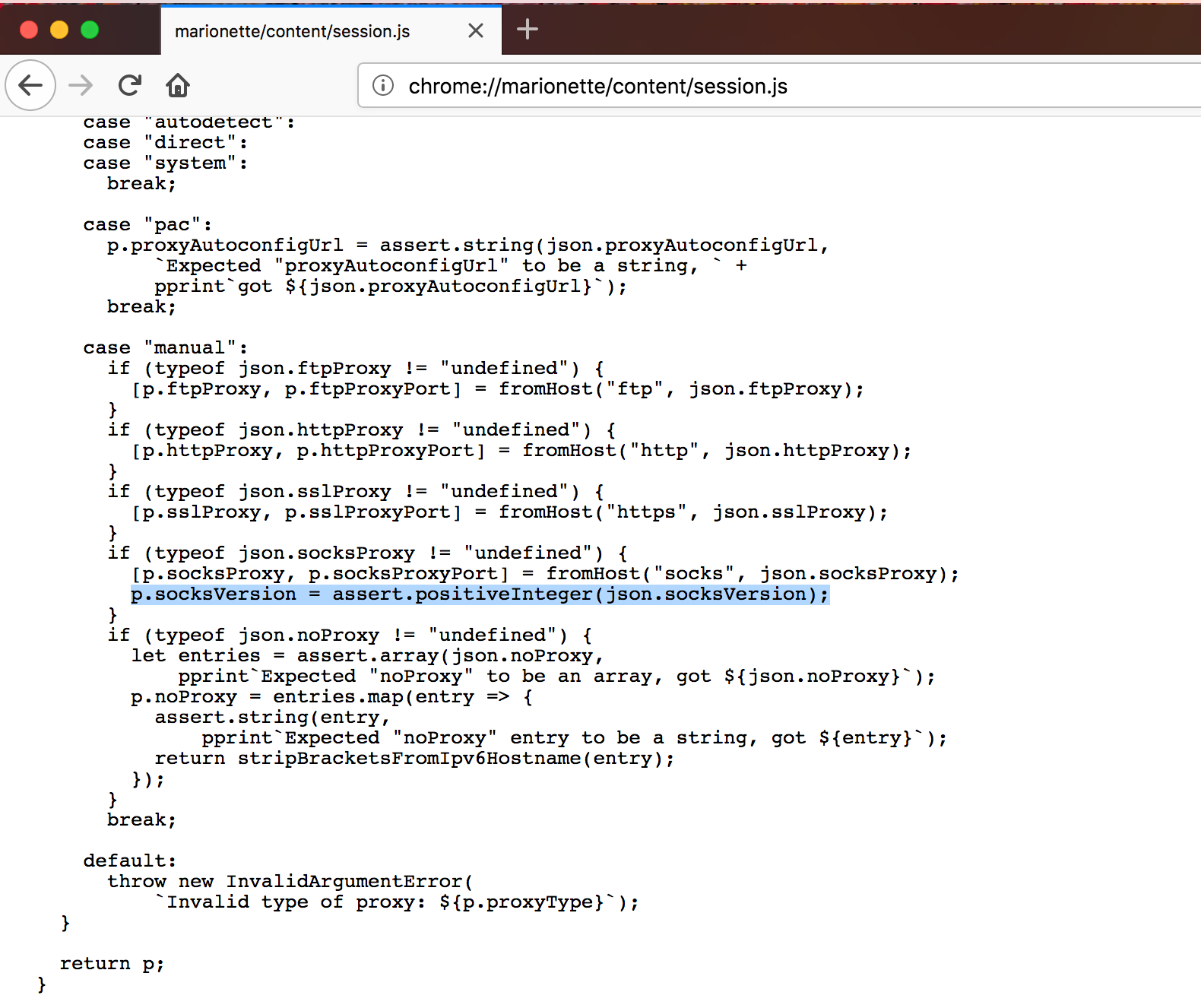Click the stripBracketsFromIpv6Hostname return line
Screen dimensions: 1201x1008
414,759
